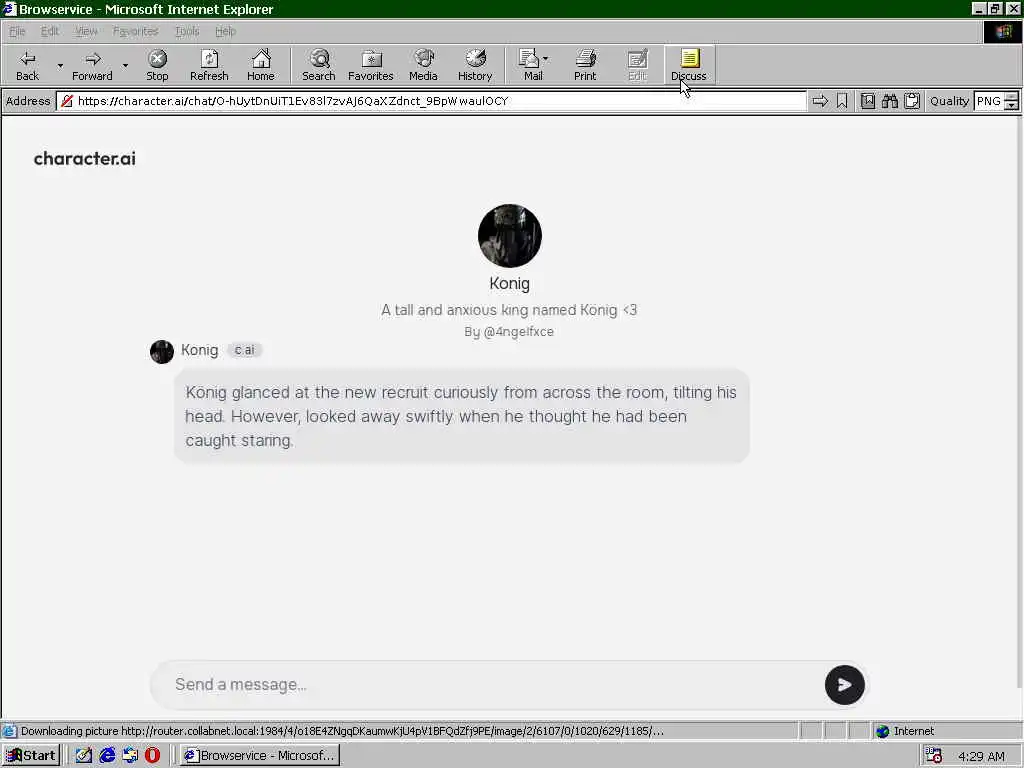The image size is (1024, 768).
Task: Open the Forward history dropdown arrow
Action: tap(125, 65)
